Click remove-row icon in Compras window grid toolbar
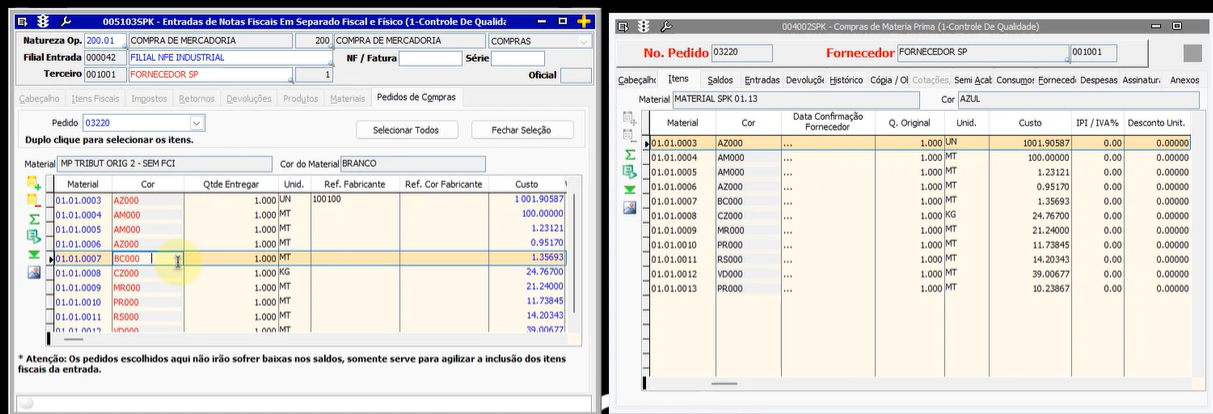The image size is (1213, 414). pos(629,135)
